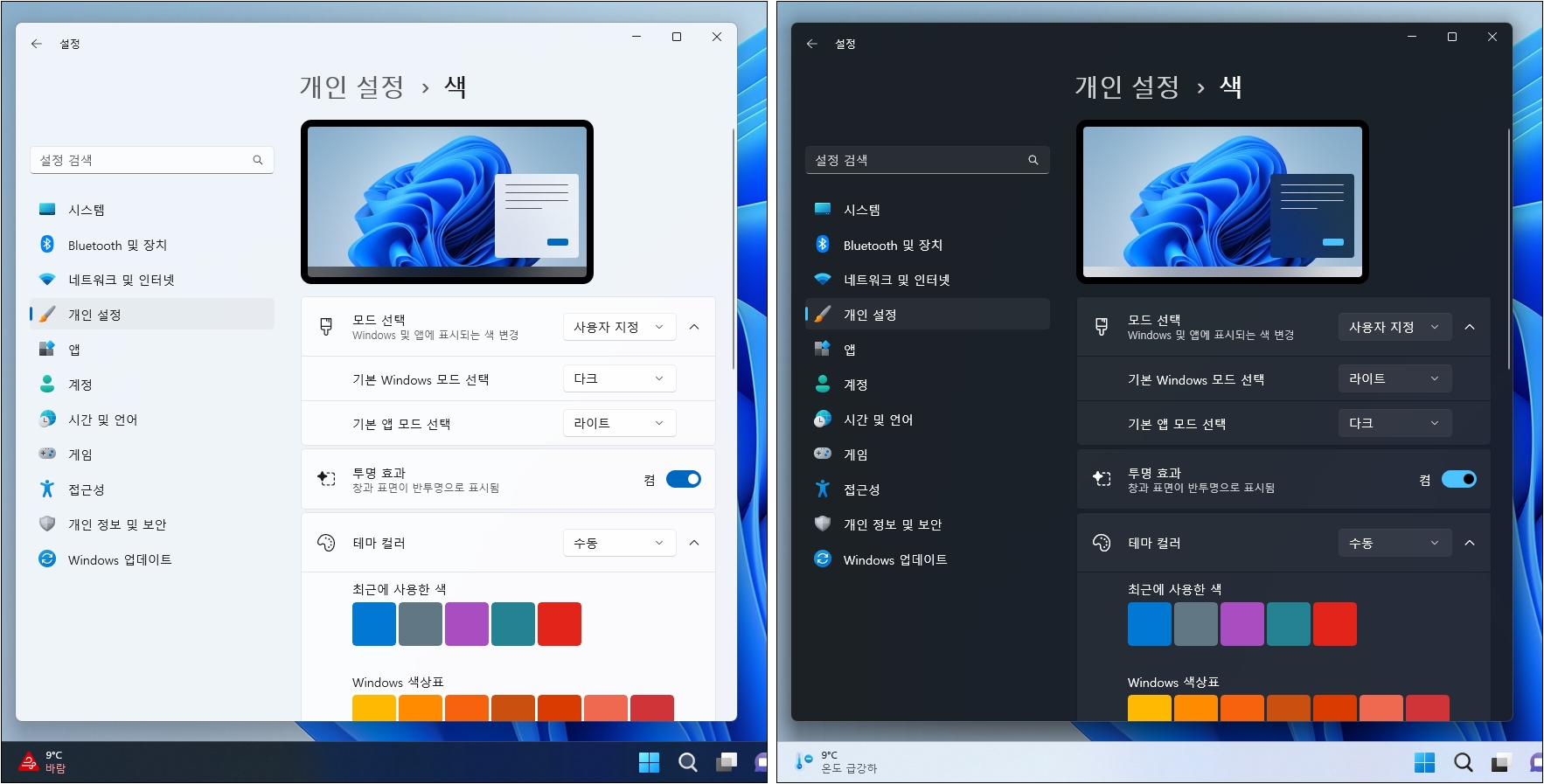The width and height of the screenshot is (1544, 784).
Task: Click the search icon on the dark taskbar
Action: pyautogui.click(x=688, y=762)
